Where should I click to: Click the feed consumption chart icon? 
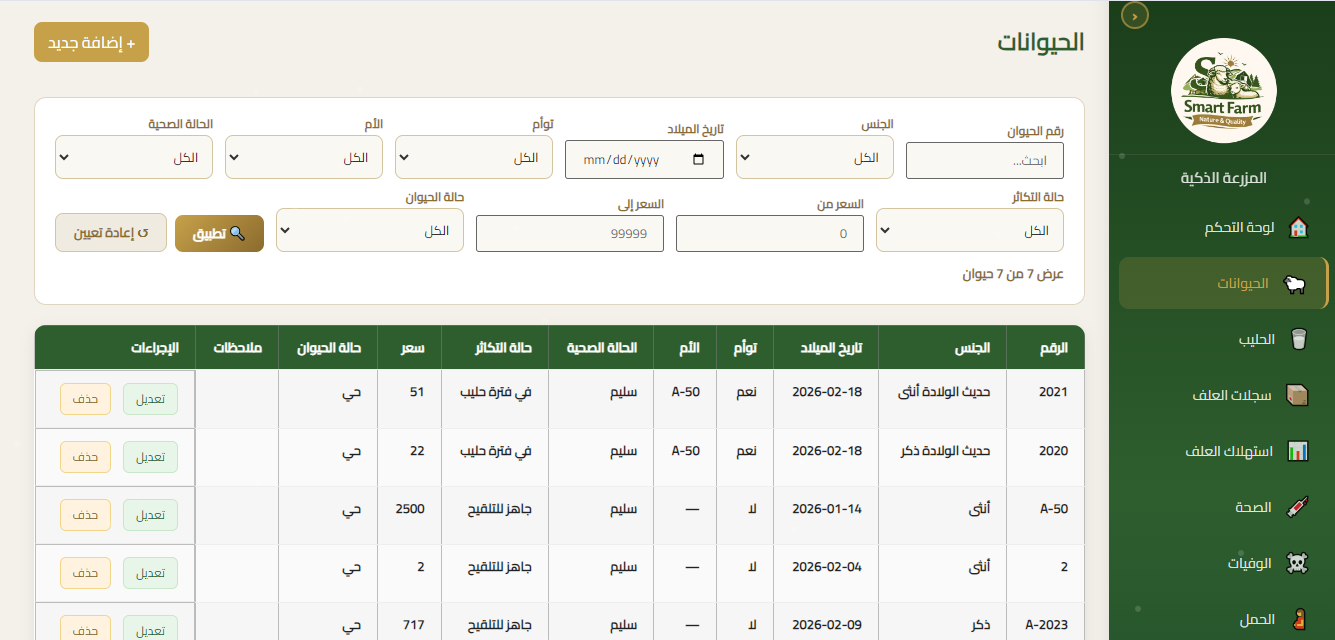[1298, 451]
